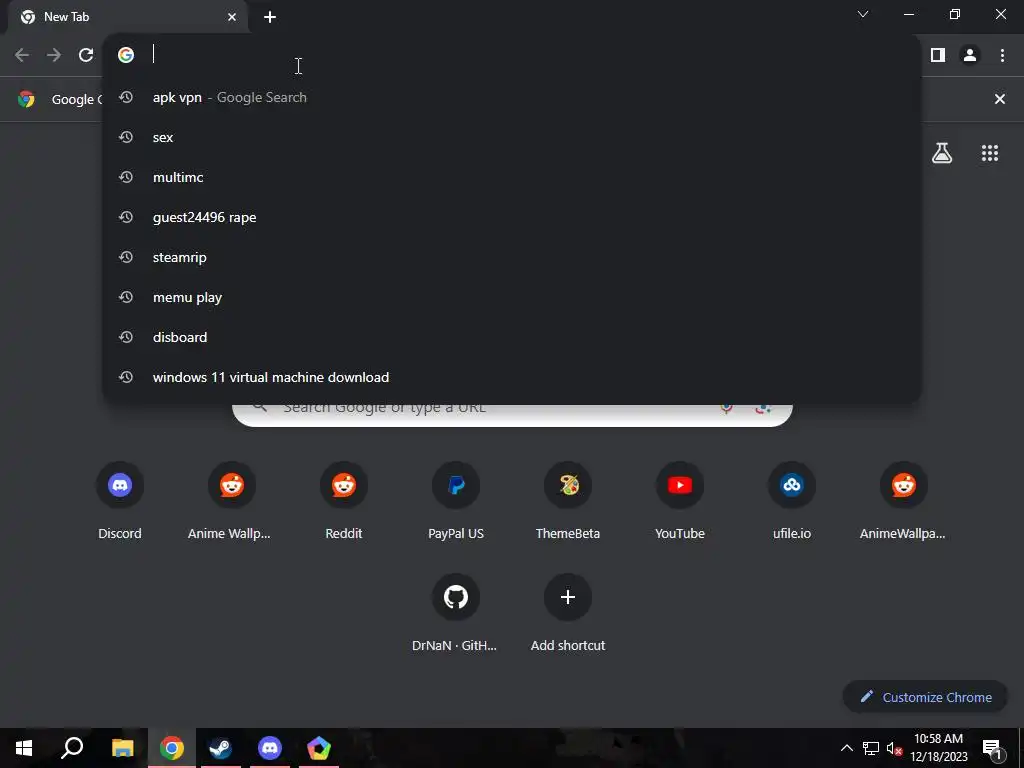Open the Windows Start menu

point(24,748)
